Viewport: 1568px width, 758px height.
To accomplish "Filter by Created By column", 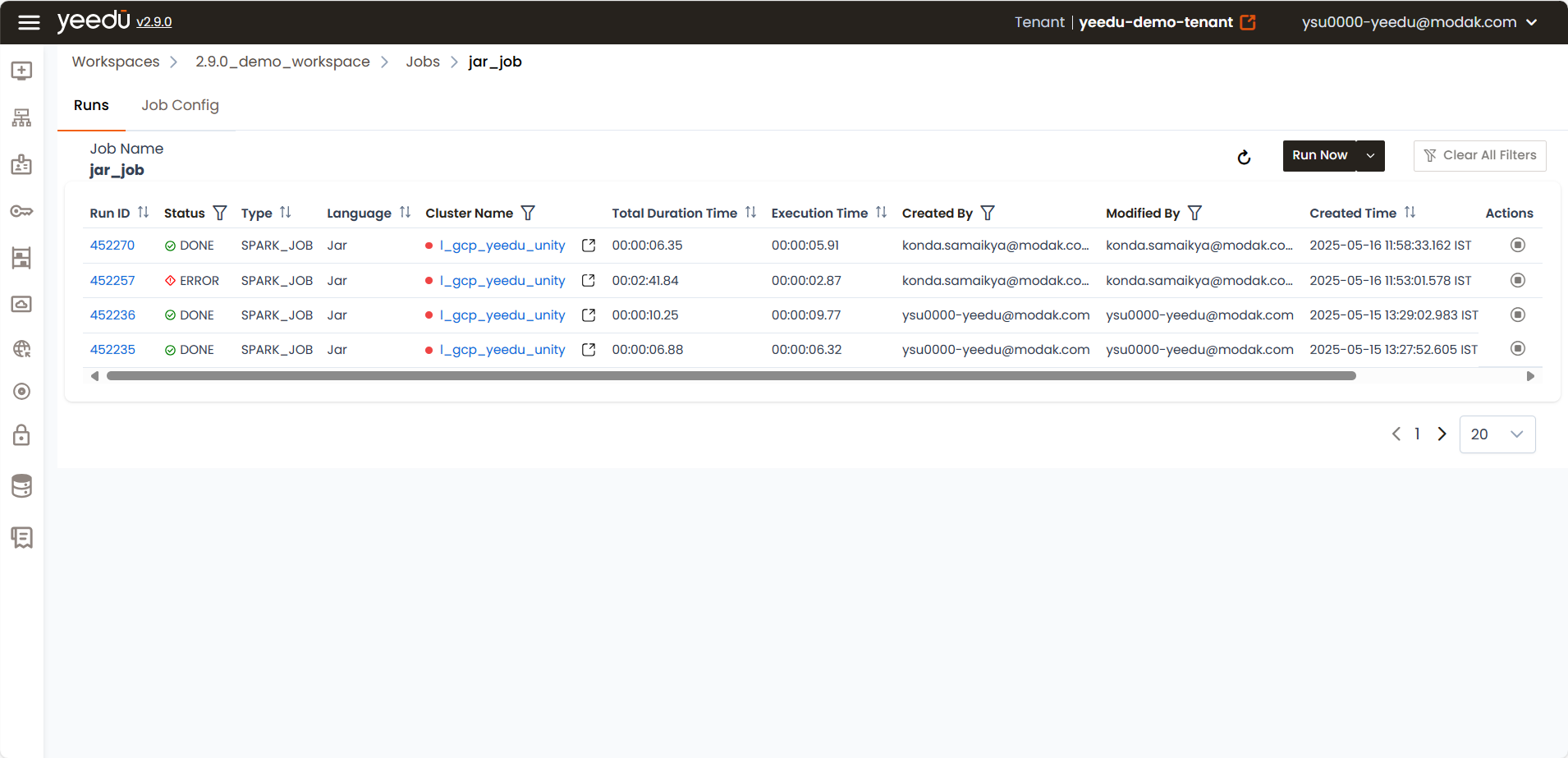I will 988,213.
